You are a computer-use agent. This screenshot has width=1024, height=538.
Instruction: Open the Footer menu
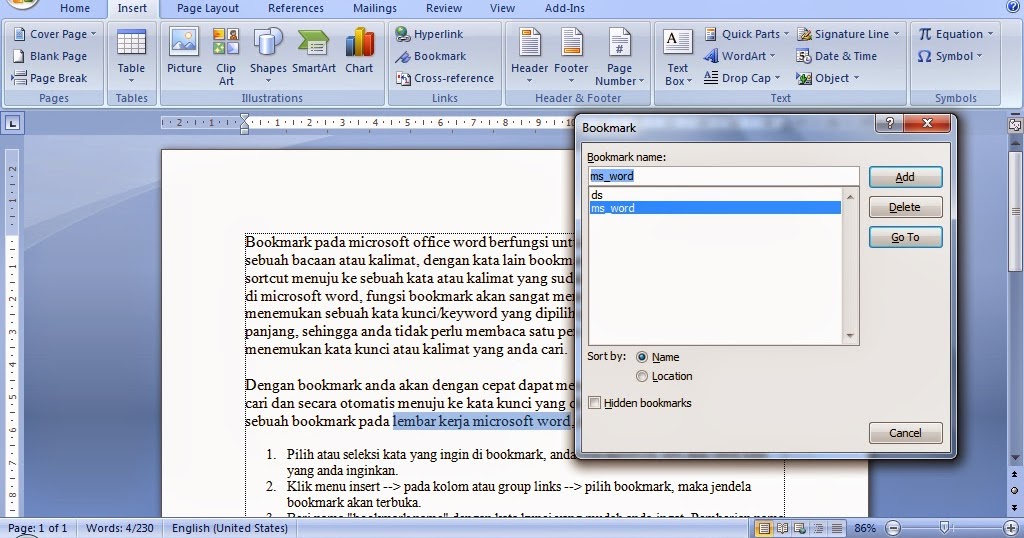(x=571, y=56)
